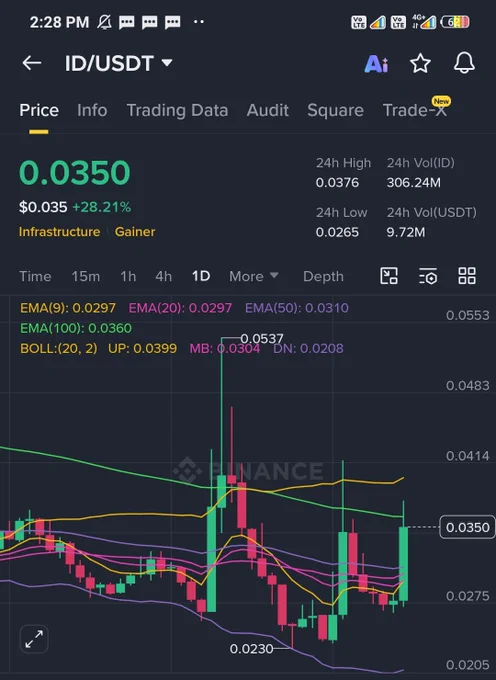
Task: Tap the EMA(50): 0.0310 indicator label
Action: 297,308
